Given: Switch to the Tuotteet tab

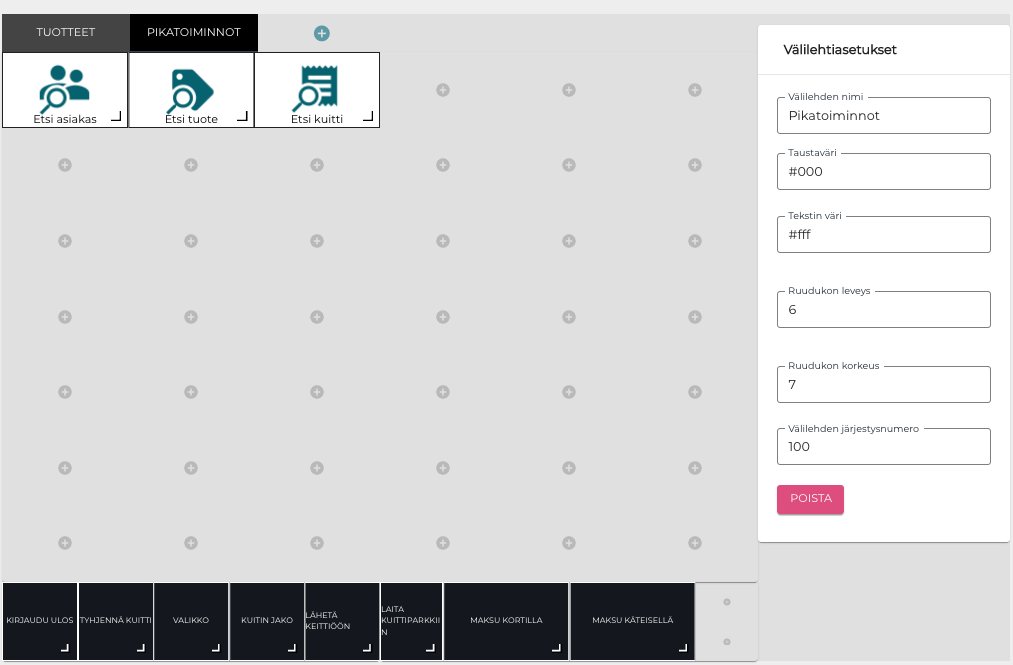Looking at the screenshot, I should 66,32.
